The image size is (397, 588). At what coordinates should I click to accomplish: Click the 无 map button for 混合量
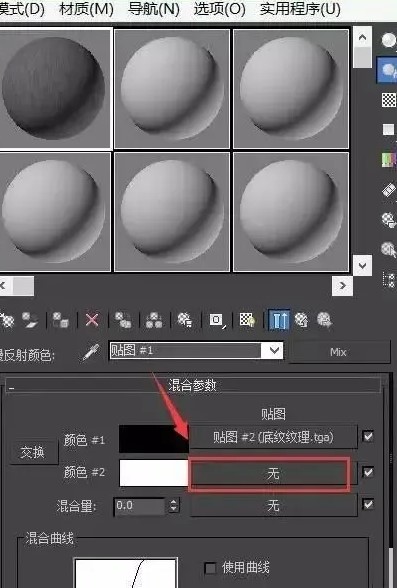(x=273, y=506)
